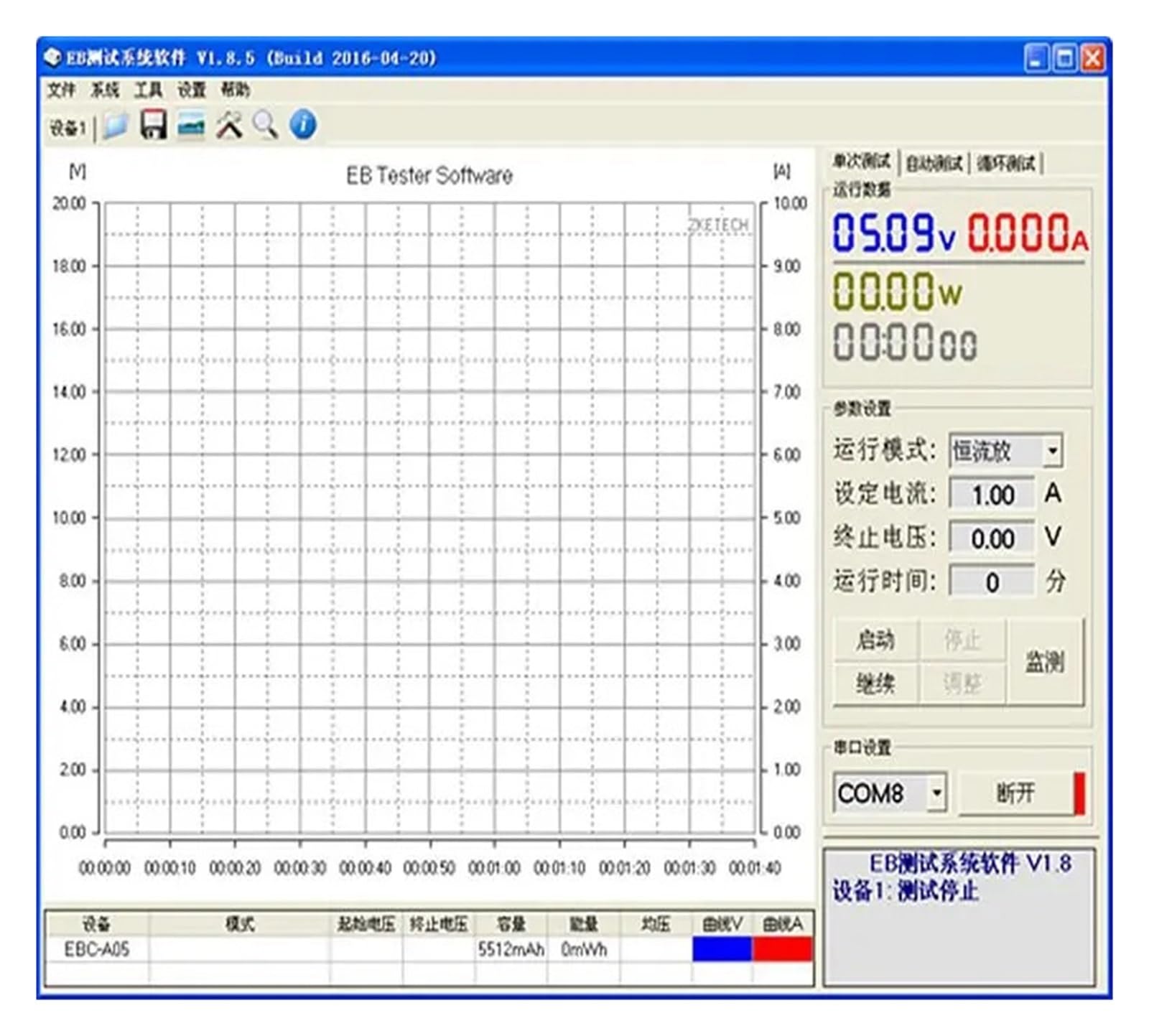The width and height of the screenshot is (1149, 1036).
Task: Click the 05.09 V voltage readout
Action: [x=894, y=233]
